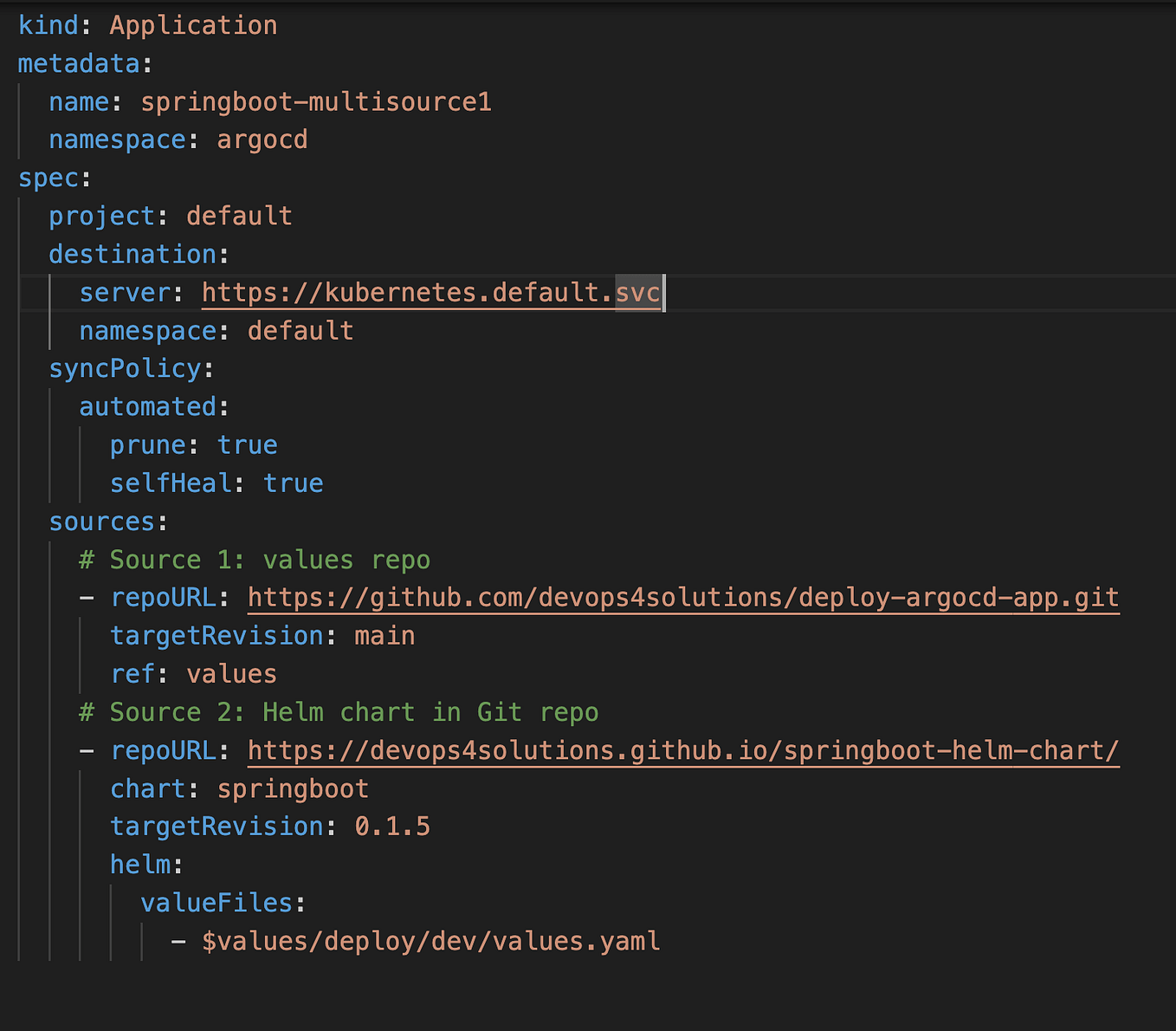Click the 'destination' key
1176x1031 pixels.
click(132, 255)
